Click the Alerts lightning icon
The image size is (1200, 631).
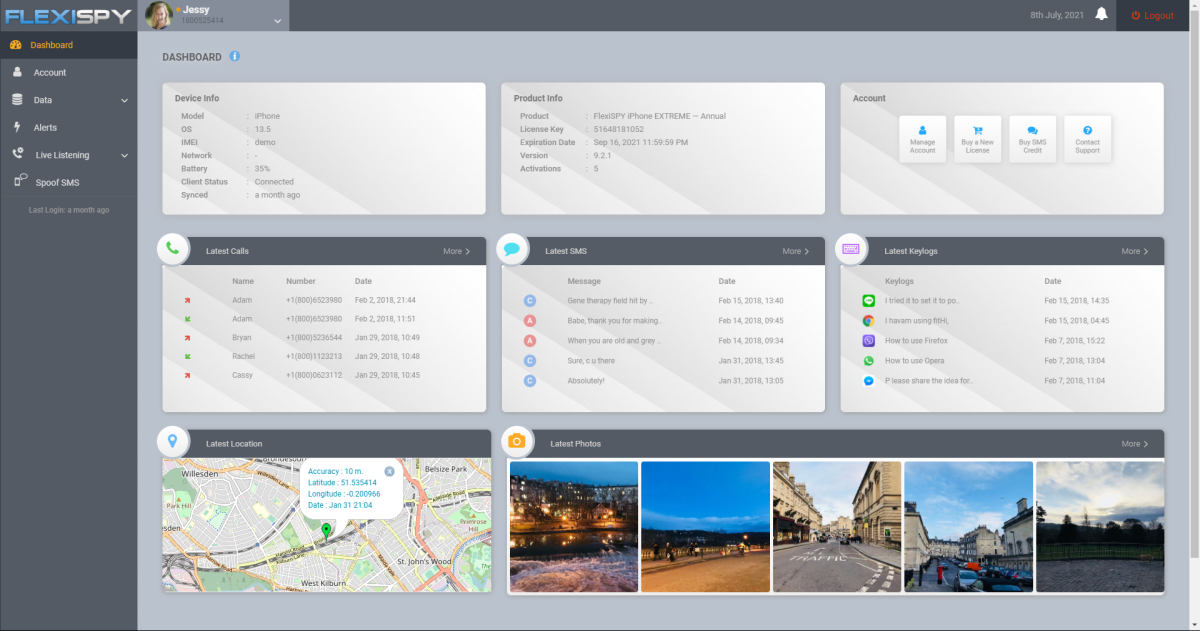pos(17,127)
